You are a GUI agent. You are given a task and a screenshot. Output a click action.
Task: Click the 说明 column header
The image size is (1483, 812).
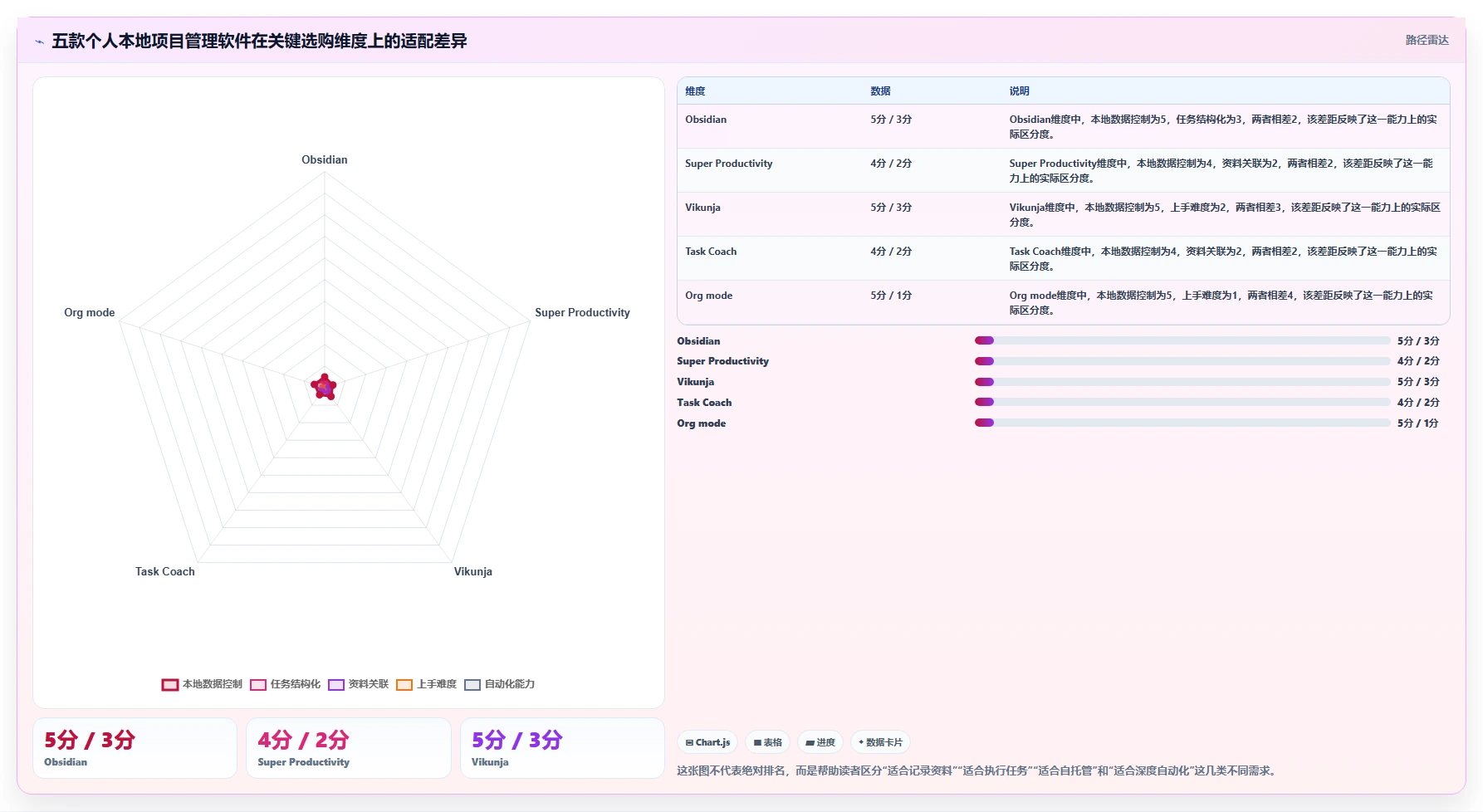[x=1019, y=91]
